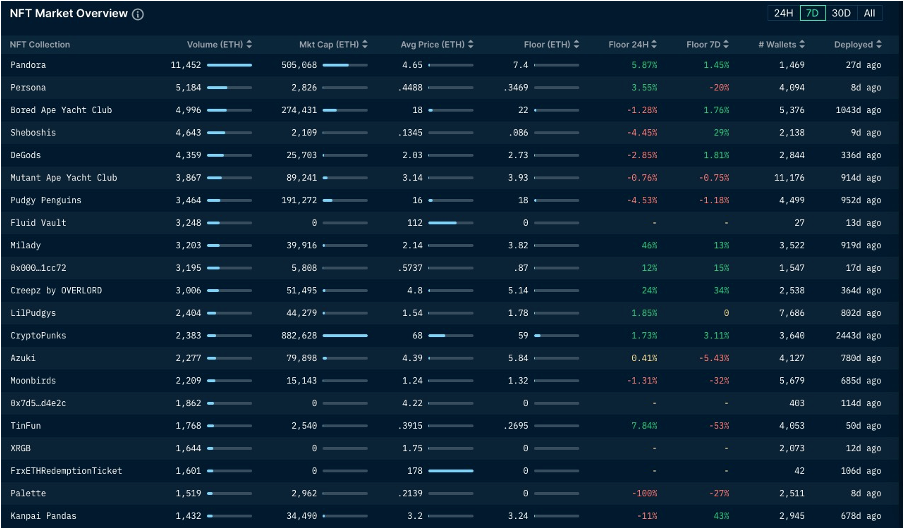
Task: Open the XRGB collection
Action: pyautogui.click(x=20, y=448)
